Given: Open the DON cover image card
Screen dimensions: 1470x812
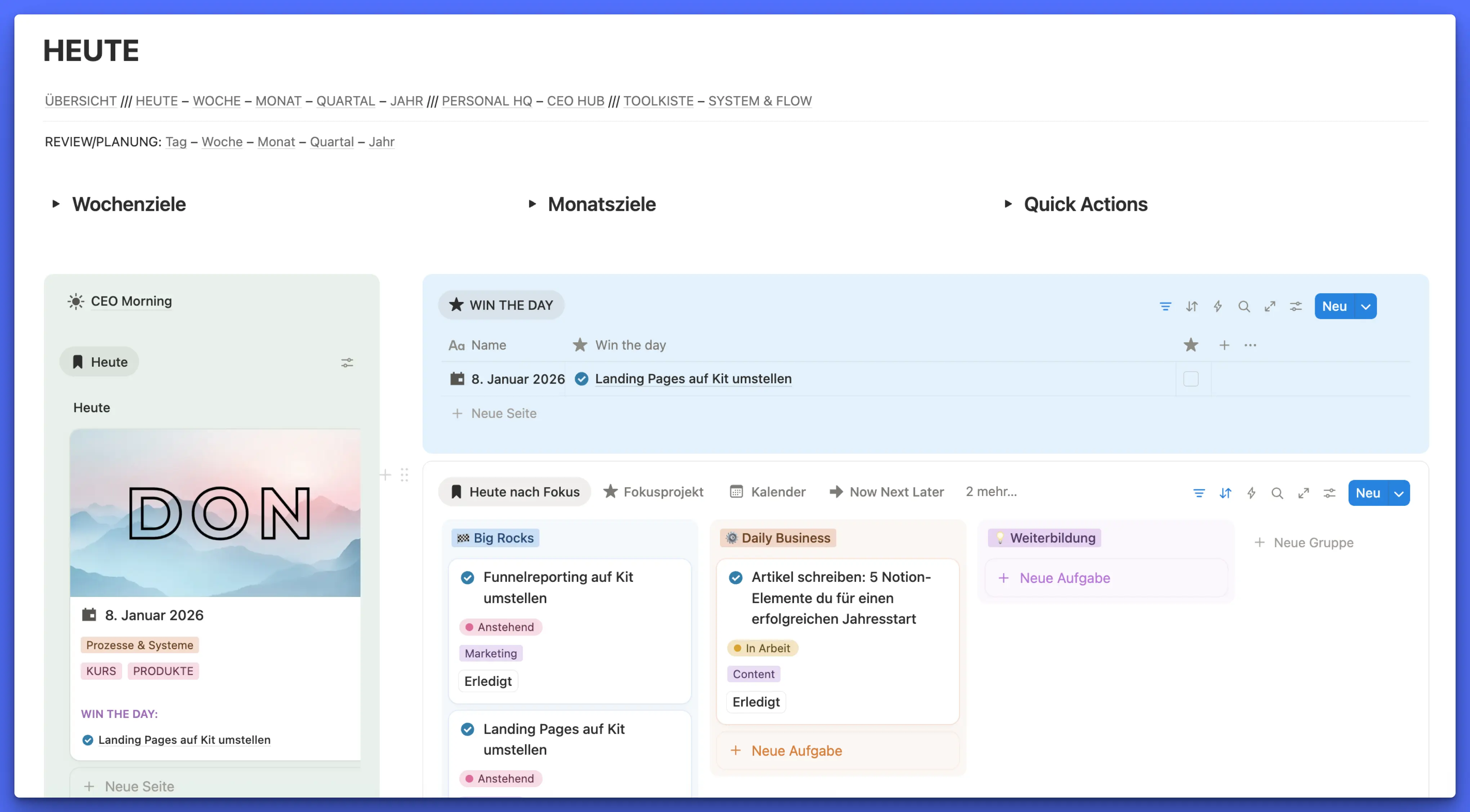Looking at the screenshot, I should (x=215, y=512).
